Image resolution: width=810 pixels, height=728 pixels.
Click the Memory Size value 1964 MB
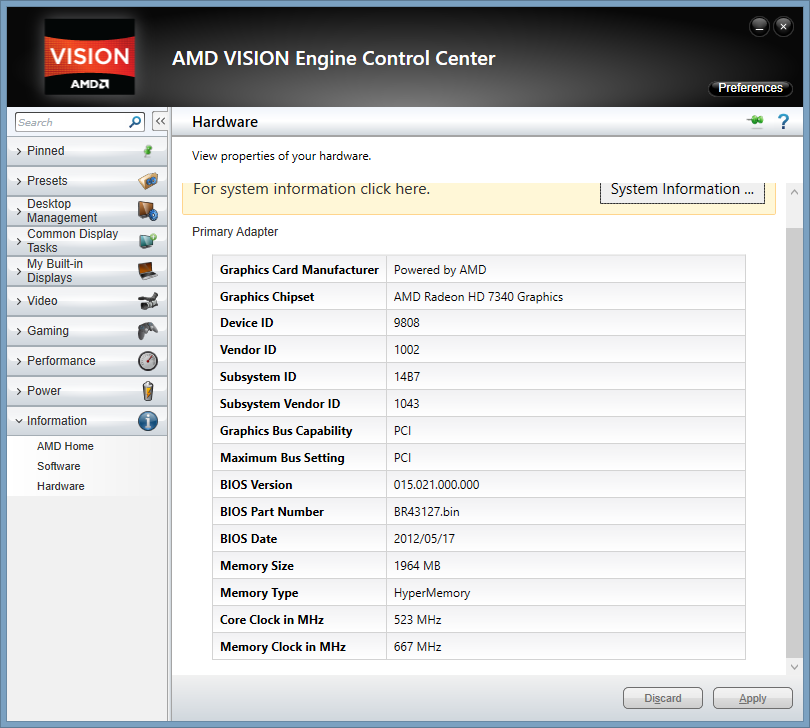click(x=417, y=566)
